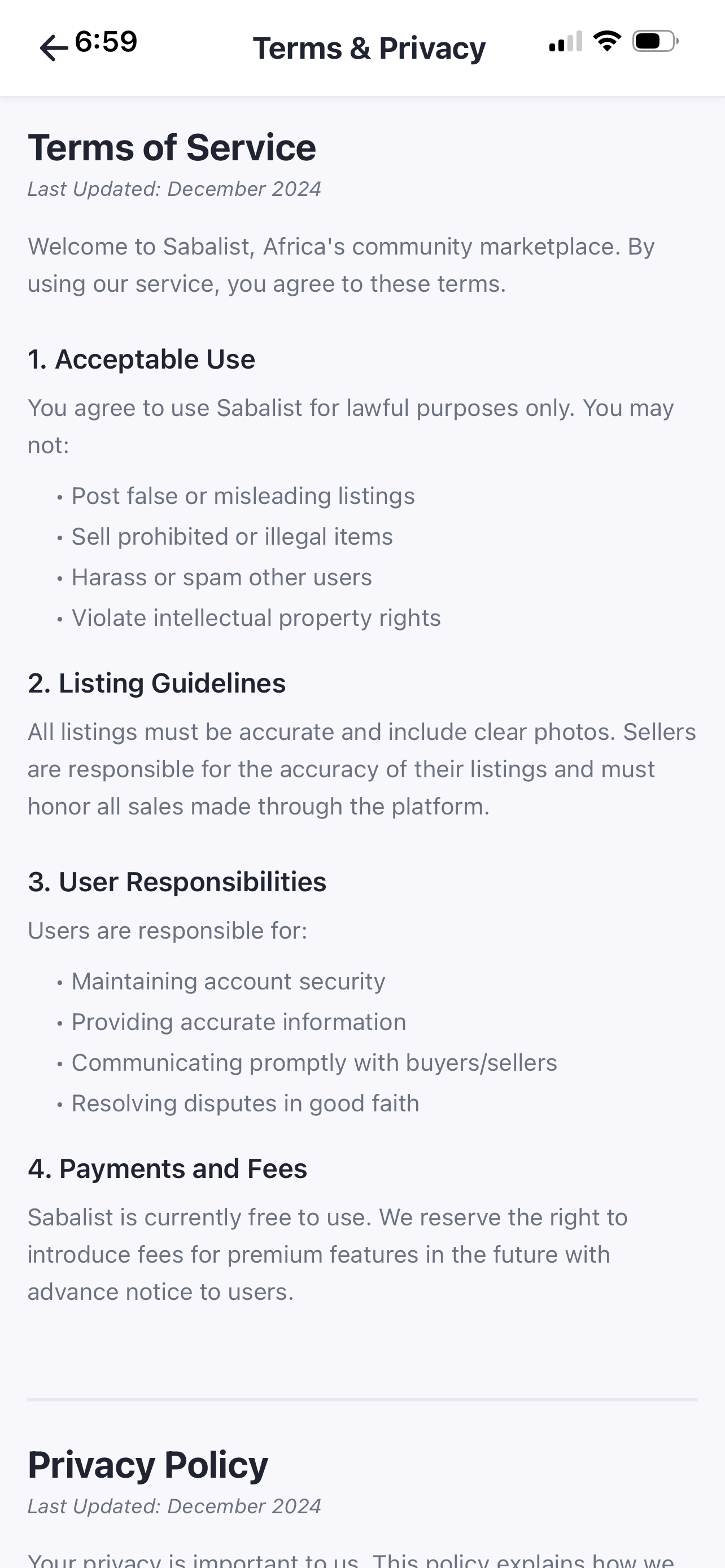Image resolution: width=725 pixels, height=1568 pixels.
Task: Tap the back arrow icon
Action: point(54,48)
